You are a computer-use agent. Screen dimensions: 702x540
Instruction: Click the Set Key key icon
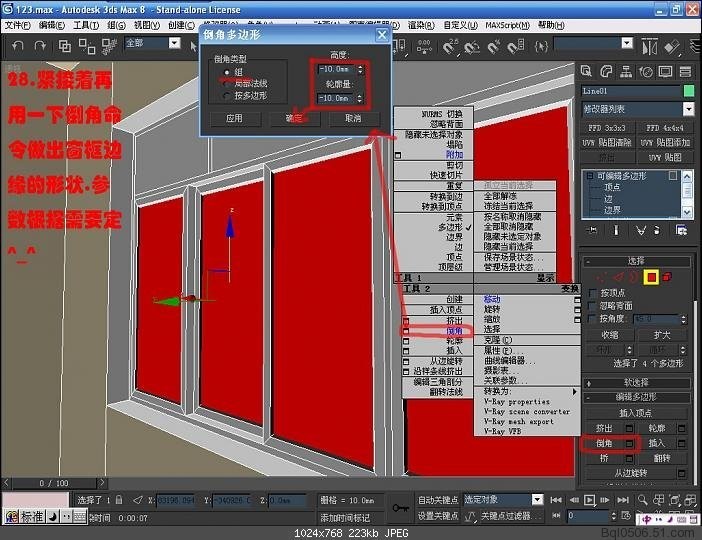pyautogui.click(x=401, y=508)
